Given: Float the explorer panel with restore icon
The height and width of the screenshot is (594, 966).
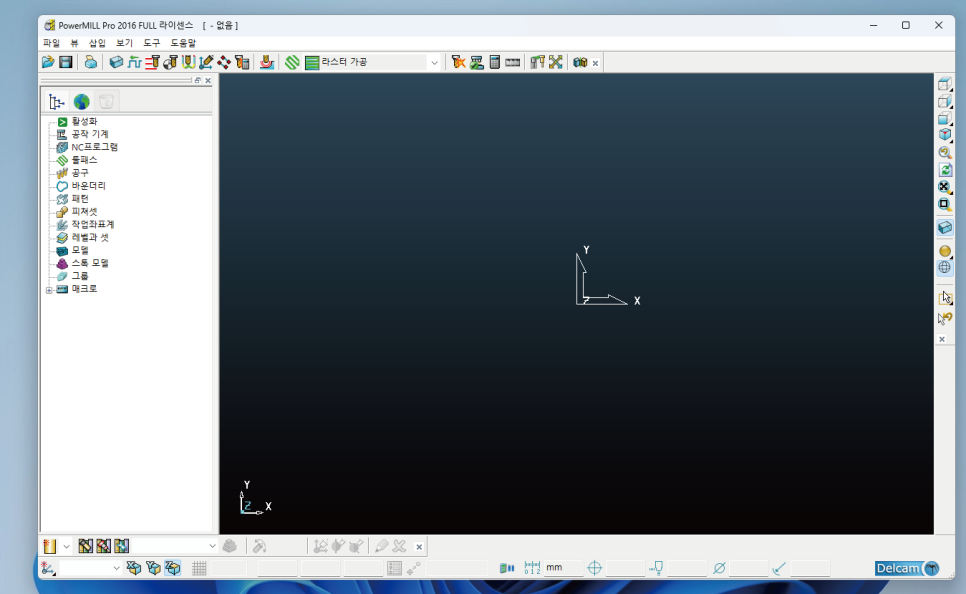Looking at the screenshot, I should pos(198,80).
